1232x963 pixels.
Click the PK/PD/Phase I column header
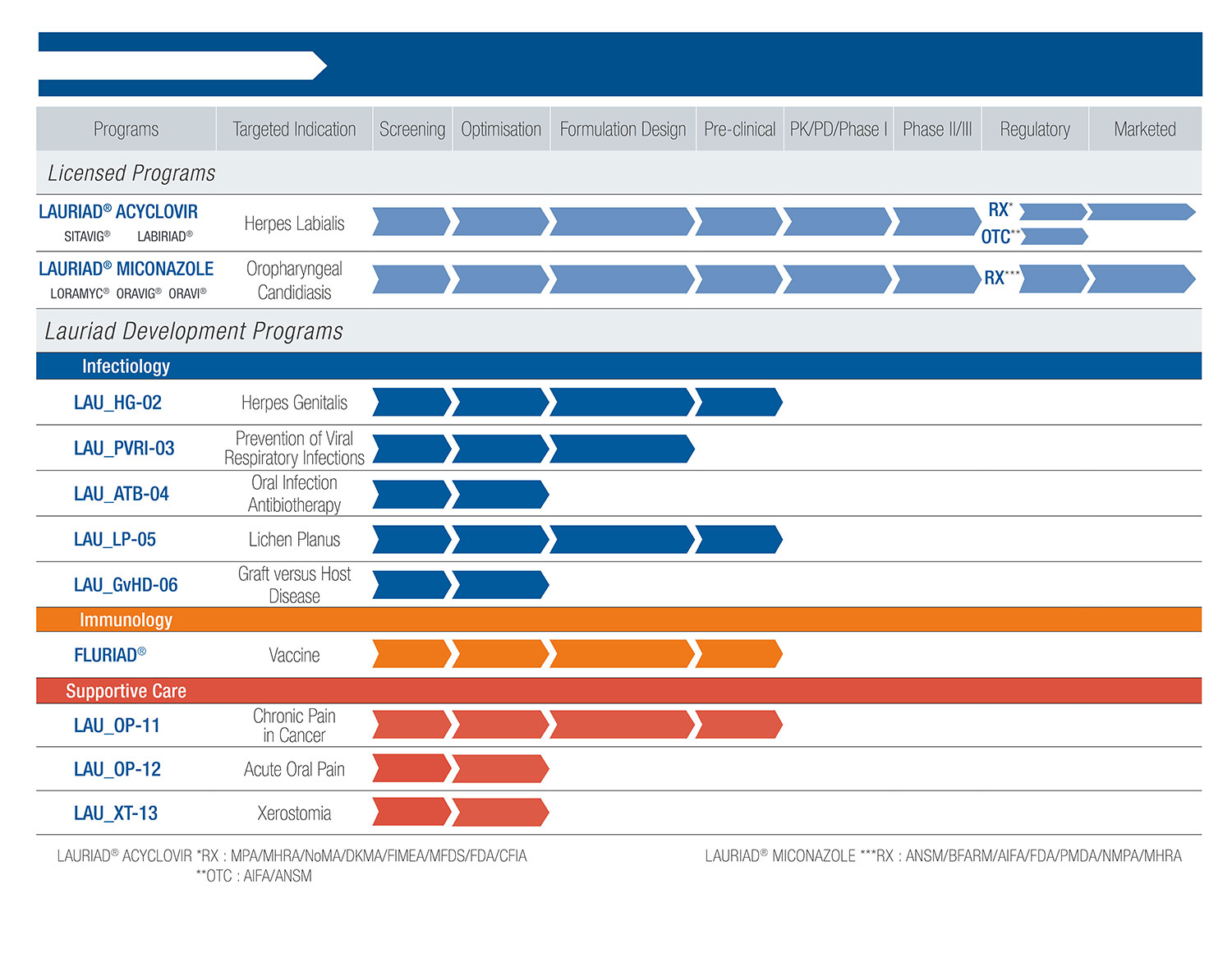(839, 129)
